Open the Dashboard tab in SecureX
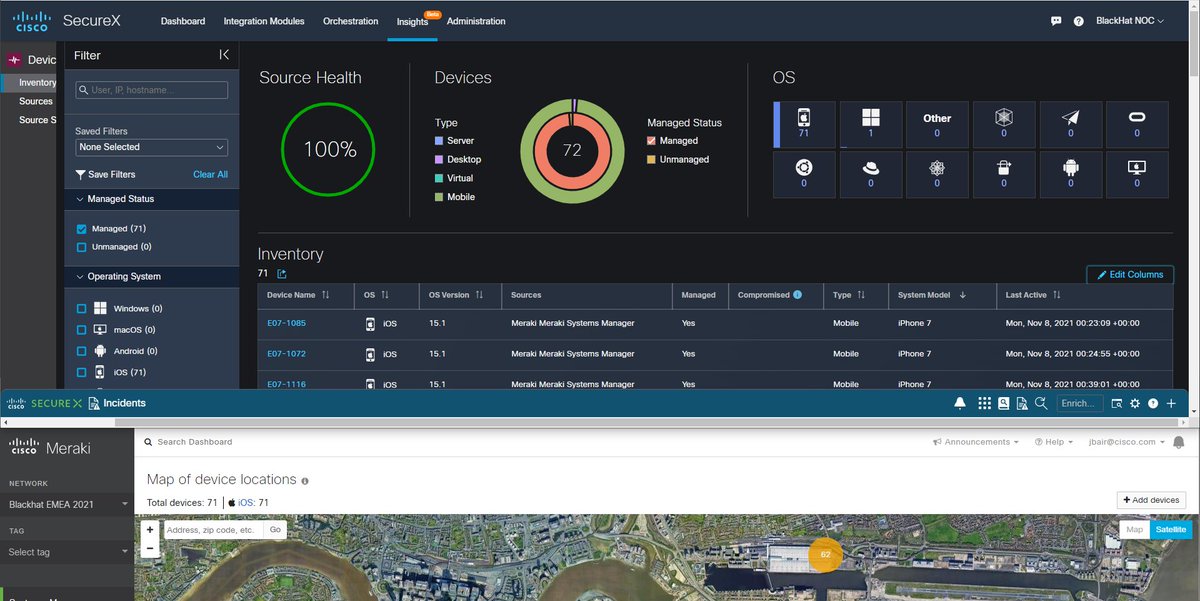Viewport: 1200px width, 601px height. tap(183, 21)
